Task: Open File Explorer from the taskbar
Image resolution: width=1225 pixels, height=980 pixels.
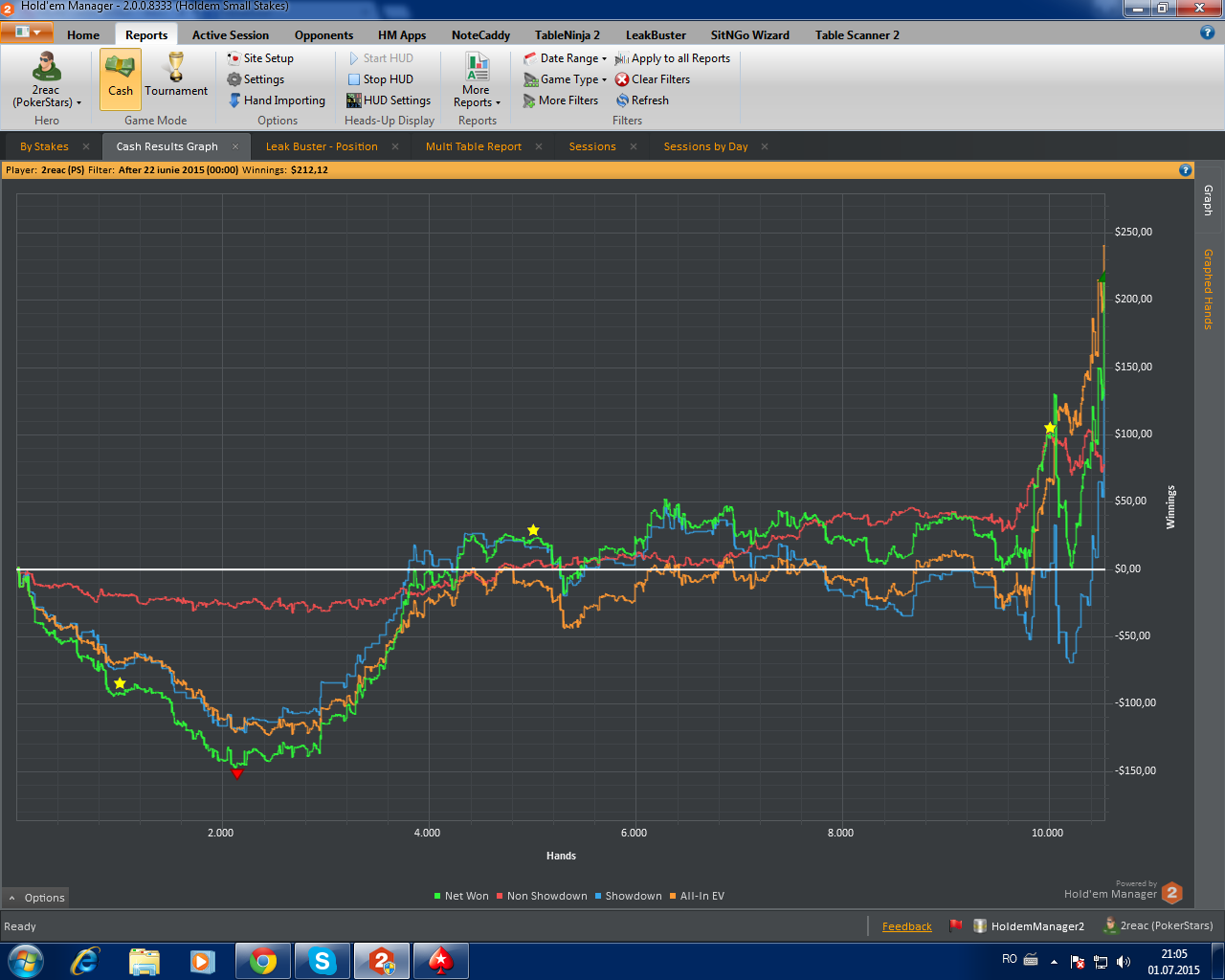Action: pyautogui.click(x=145, y=961)
